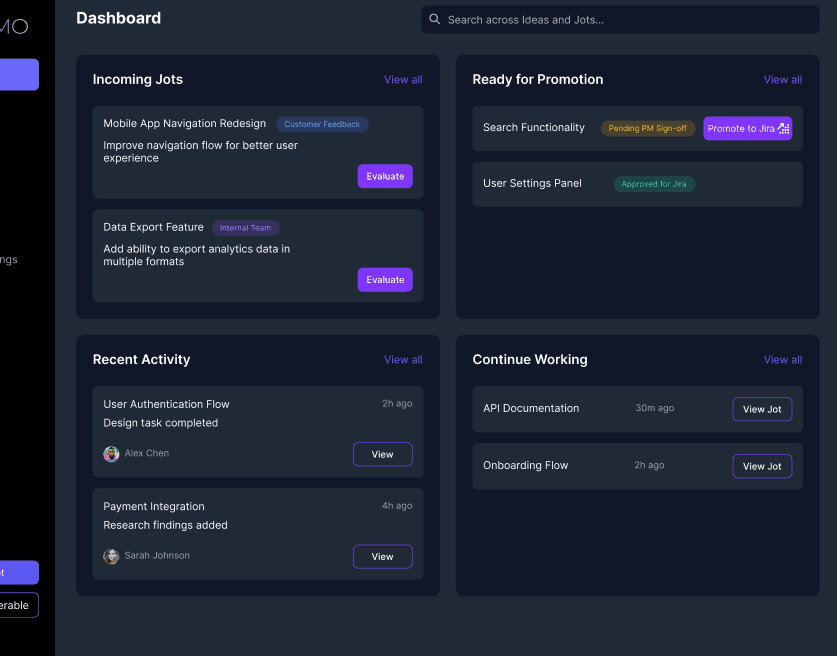The width and height of the screenshot is (837, 656).
Task: View the Payment Integration activity
Action: coord(382,557)
